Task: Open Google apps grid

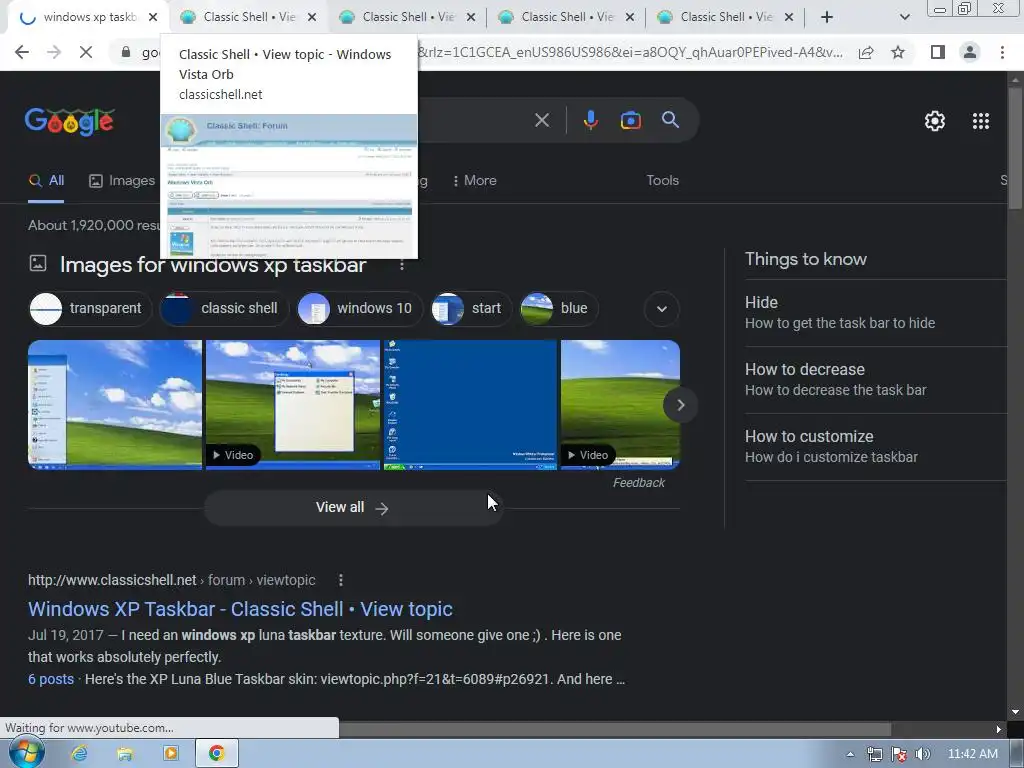Action: click(980, 121)
